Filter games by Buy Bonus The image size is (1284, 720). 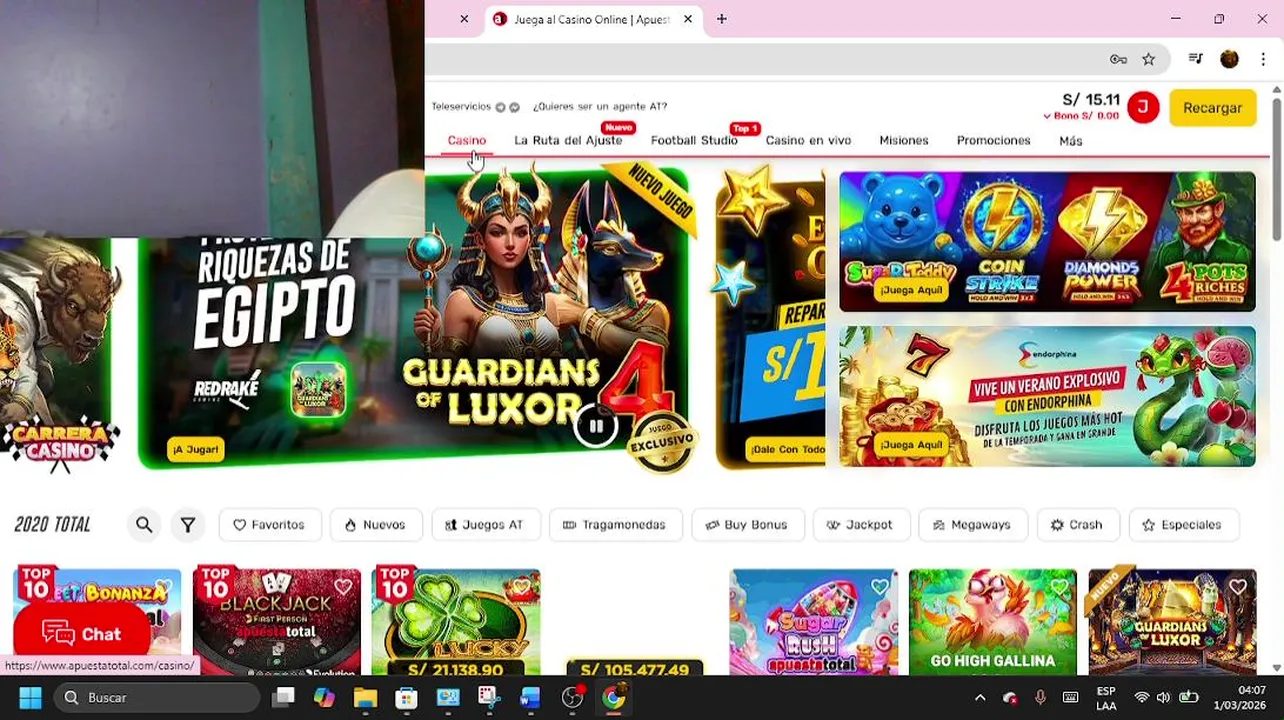pyautogui.click(x=747, y=525)
